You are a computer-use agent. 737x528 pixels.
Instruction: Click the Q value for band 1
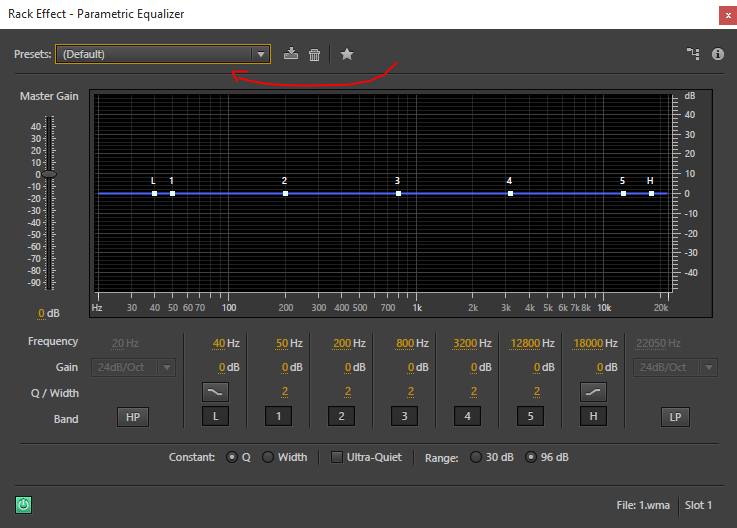coord(285,392)
